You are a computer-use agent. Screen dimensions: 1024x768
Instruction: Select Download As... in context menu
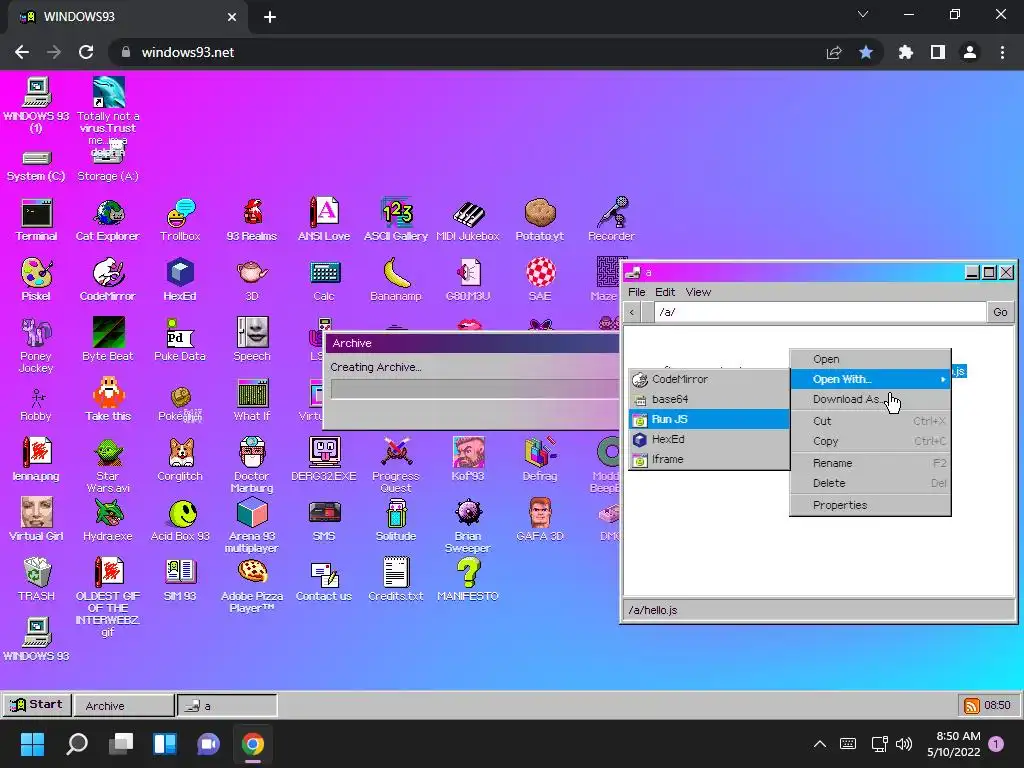[870, 399]
